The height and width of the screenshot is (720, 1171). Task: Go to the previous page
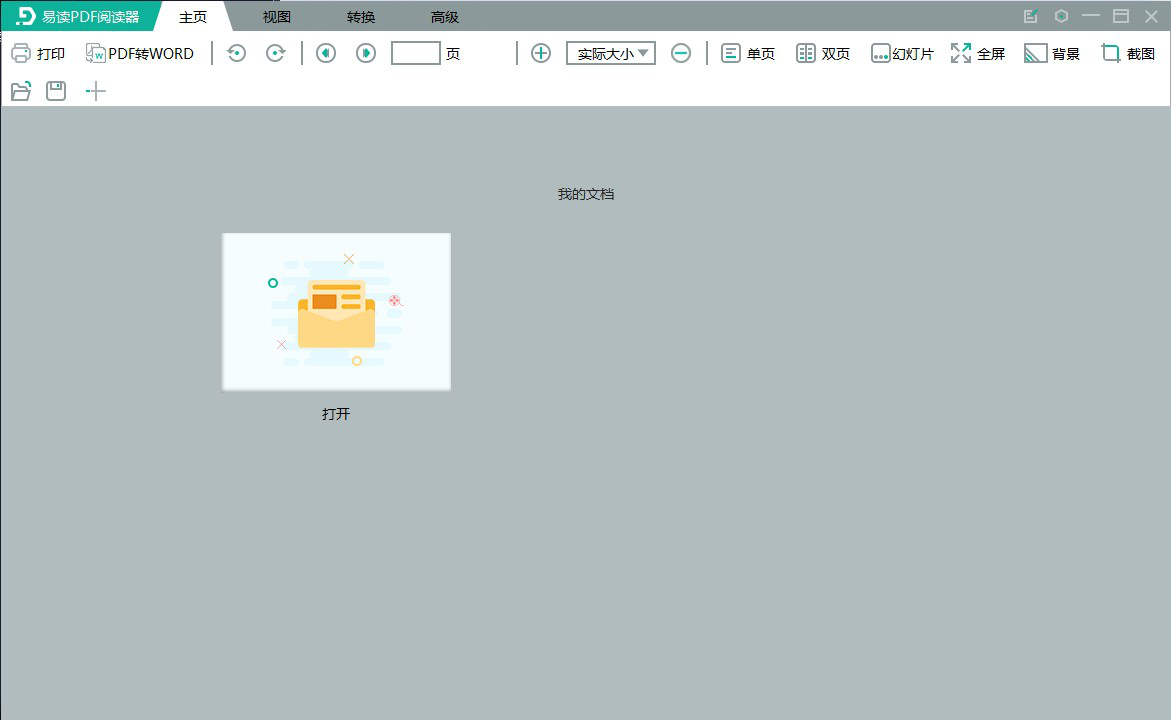[326, 53]
